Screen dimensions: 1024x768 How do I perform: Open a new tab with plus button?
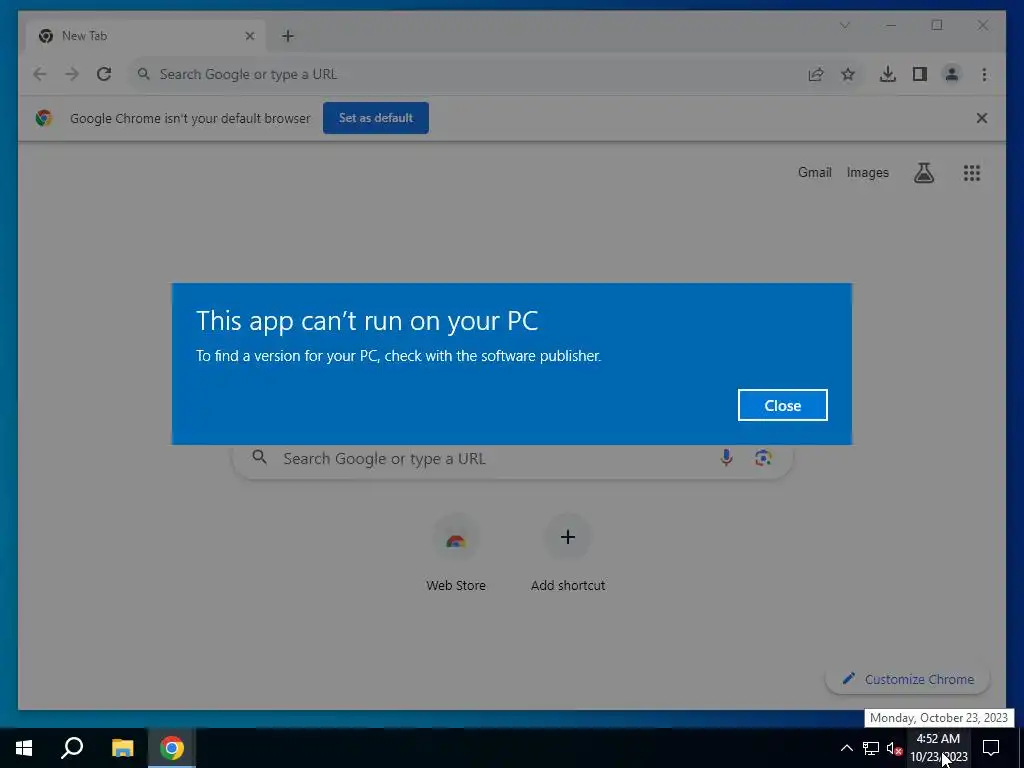[288, 36]
